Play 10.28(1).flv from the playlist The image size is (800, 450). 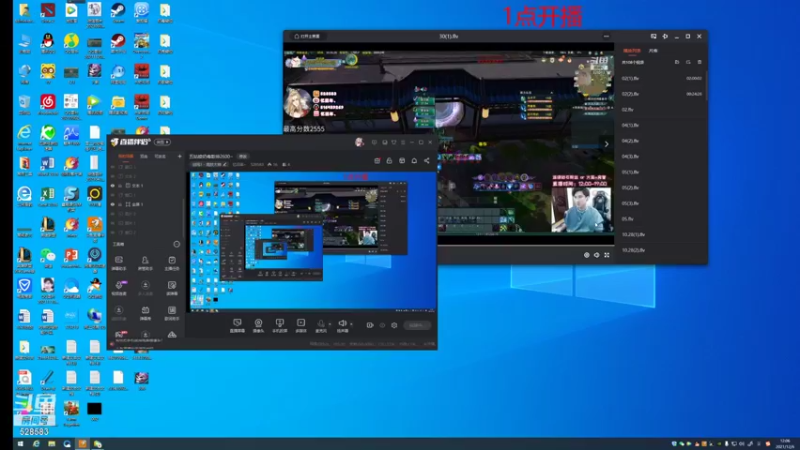coord(662,235)
